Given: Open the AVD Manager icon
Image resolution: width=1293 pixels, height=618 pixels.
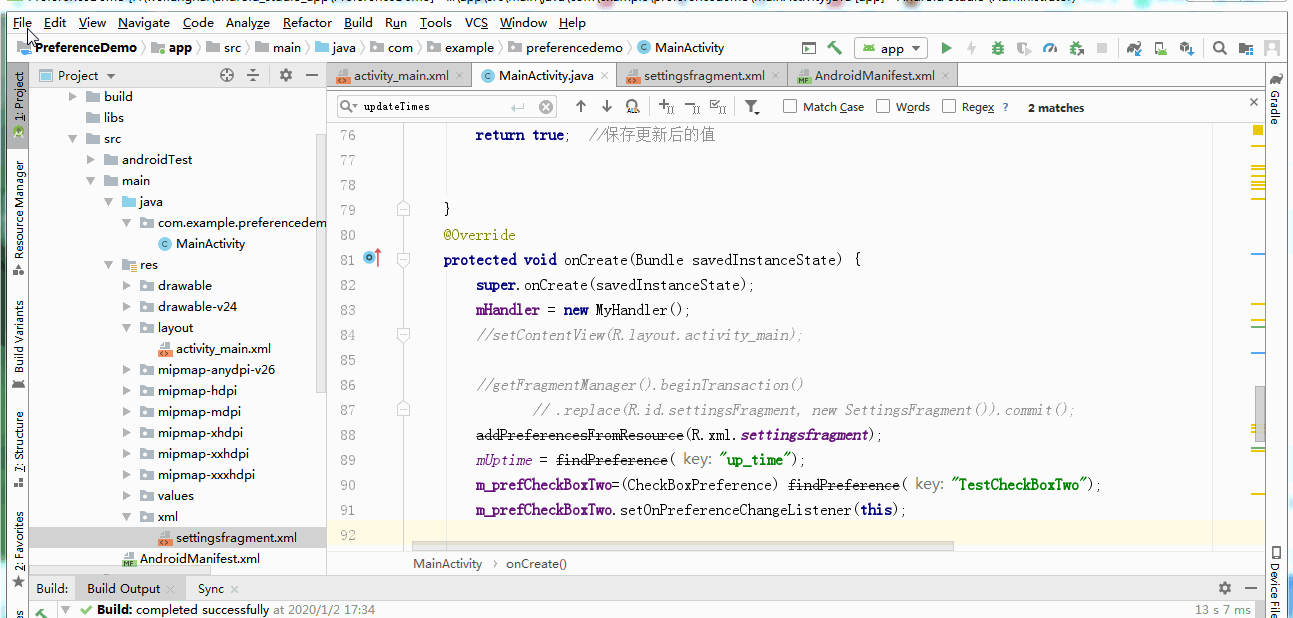Looking at the screenshot, I should click(x=1160, y=47).
